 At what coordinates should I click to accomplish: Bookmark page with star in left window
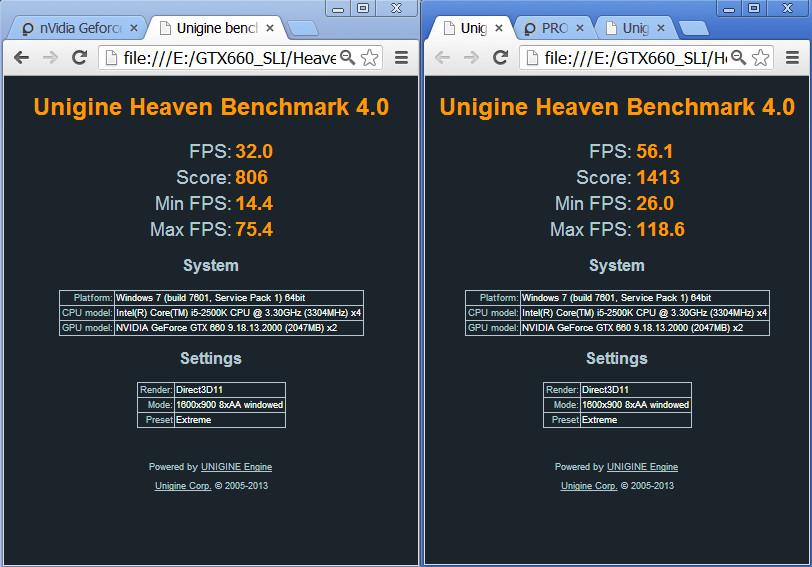pyautogui.click(x=369, y=57)
